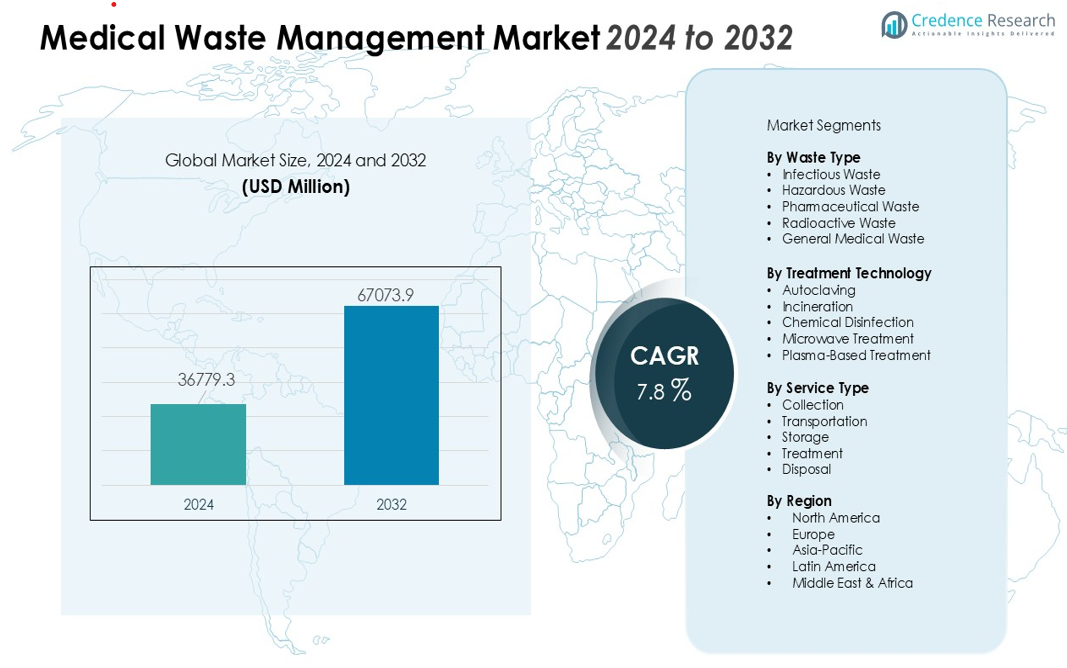Click the By Service Type heading
The height and width of the screenshot is (668, 1067).
(x=818, y=388)
